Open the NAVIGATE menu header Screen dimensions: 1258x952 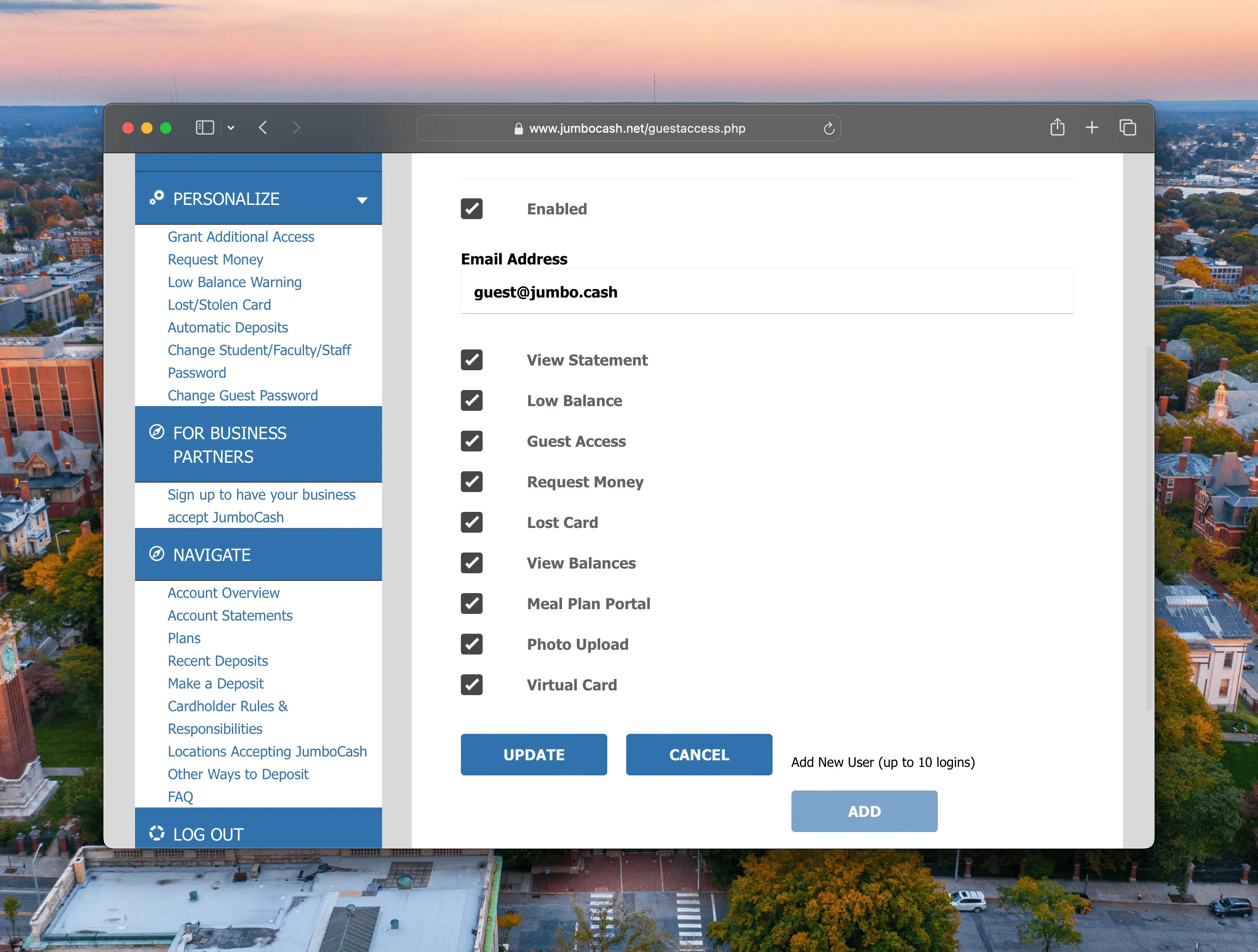[x=258, y=555]
